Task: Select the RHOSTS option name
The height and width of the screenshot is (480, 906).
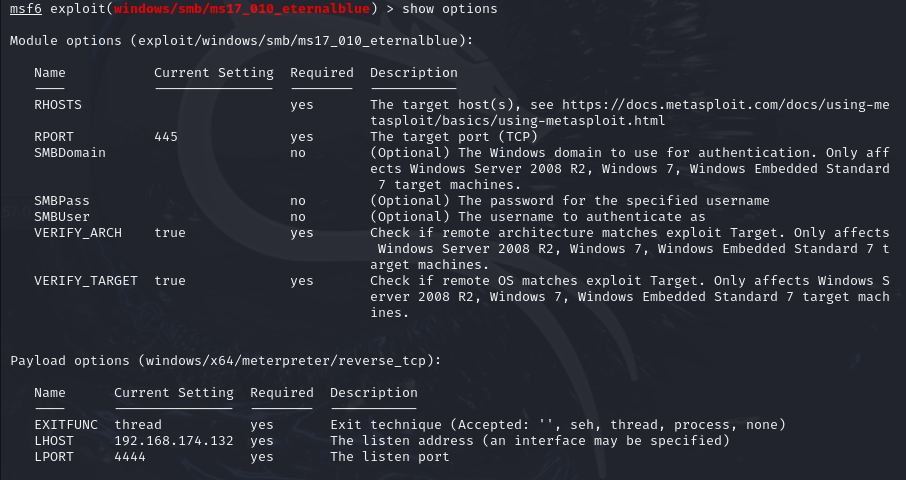Action: pyautogui.click(x=58, y=104)
